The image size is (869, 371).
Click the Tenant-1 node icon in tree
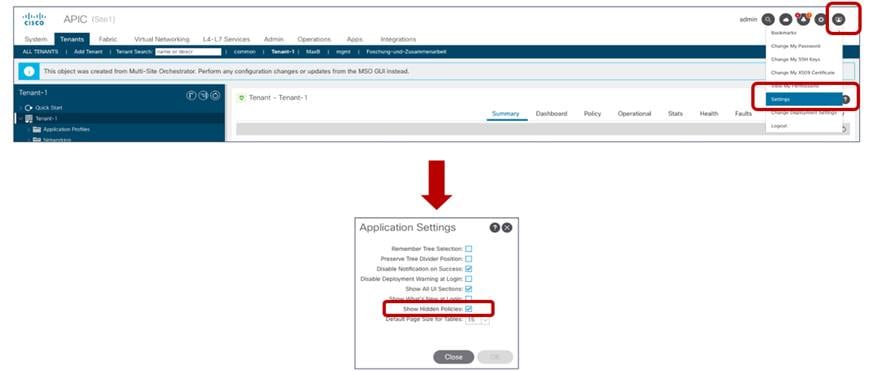[x=29, y=119]
